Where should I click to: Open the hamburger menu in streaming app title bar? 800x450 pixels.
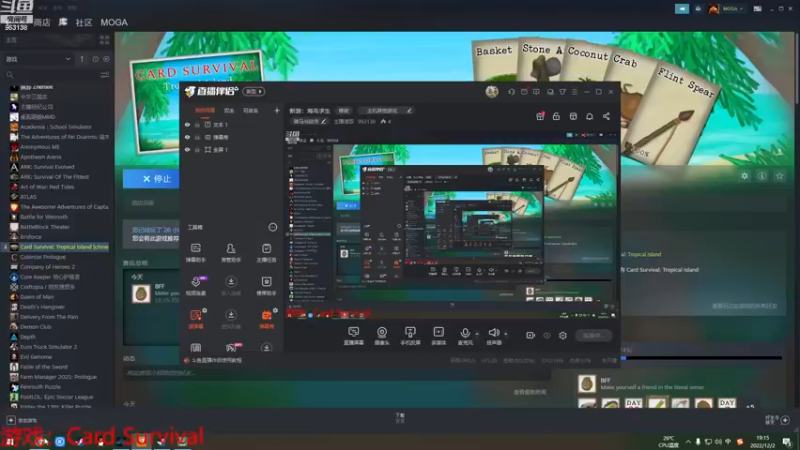[574, 92]
